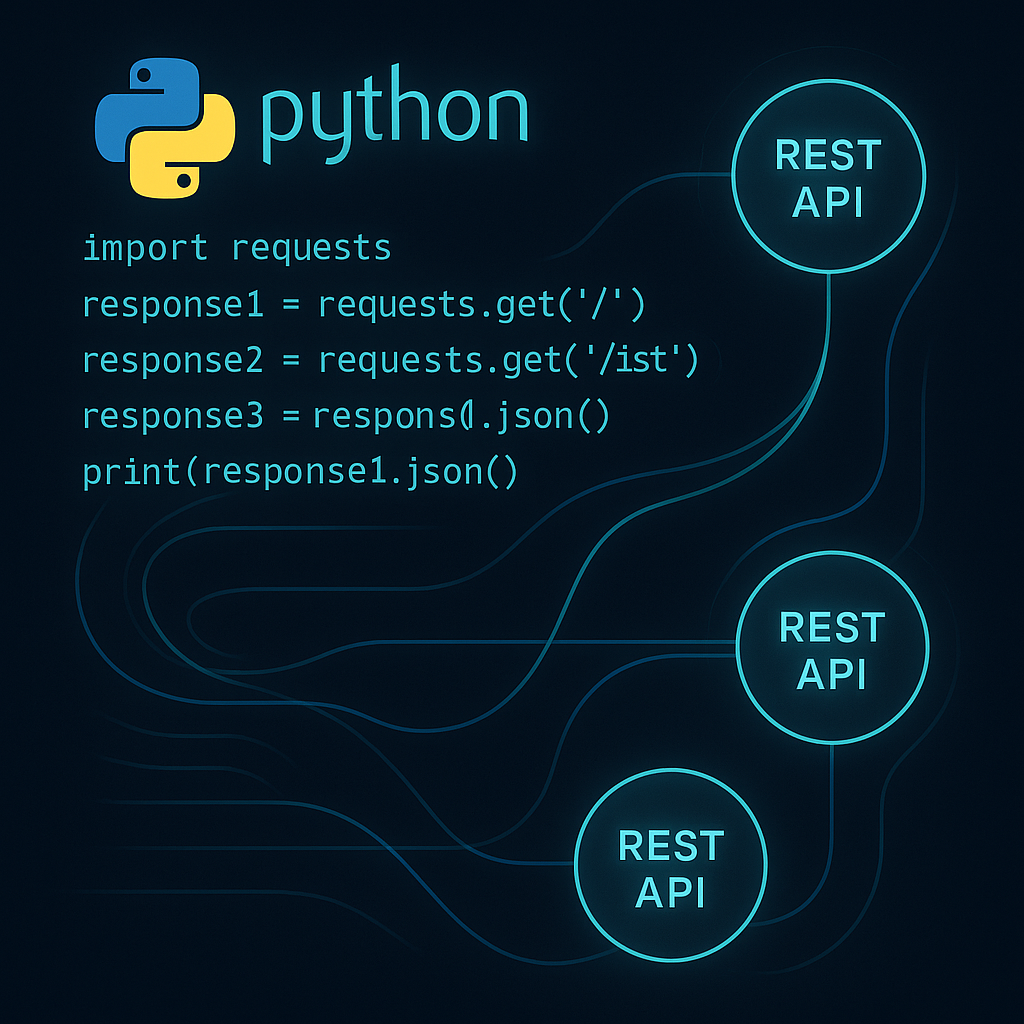The width and height of the screenshot is (1024, 1024).
Task: Click the large 'python' wordmark
Action: pos(394,115)
